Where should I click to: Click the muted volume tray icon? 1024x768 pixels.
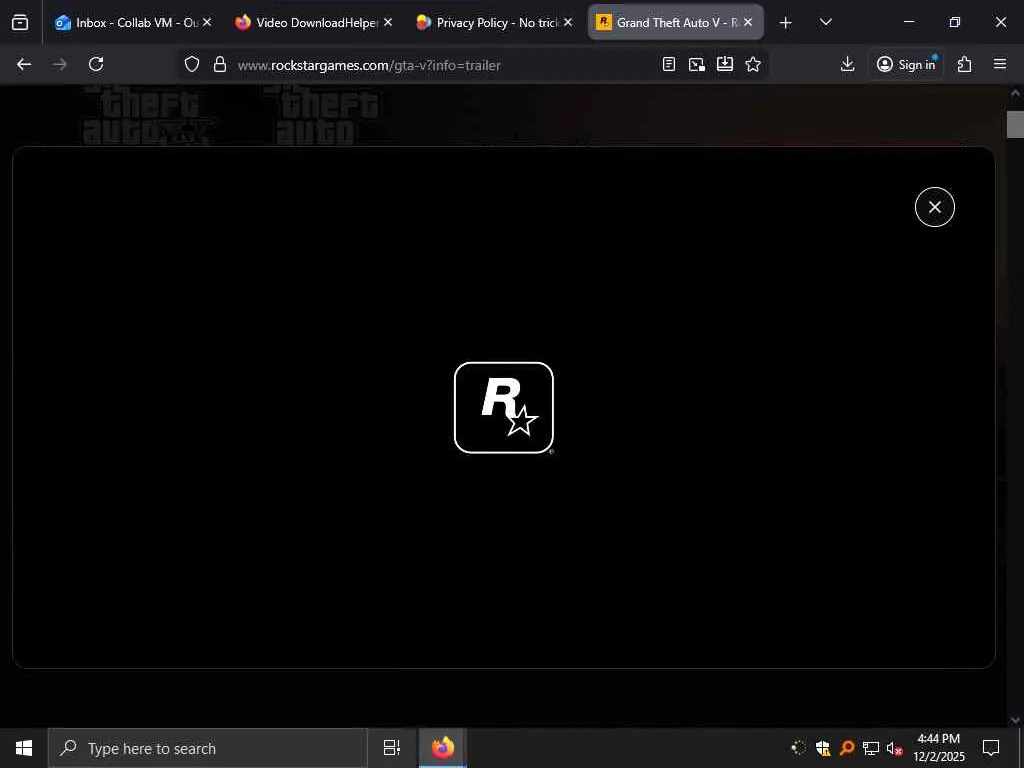pos(894,748)
